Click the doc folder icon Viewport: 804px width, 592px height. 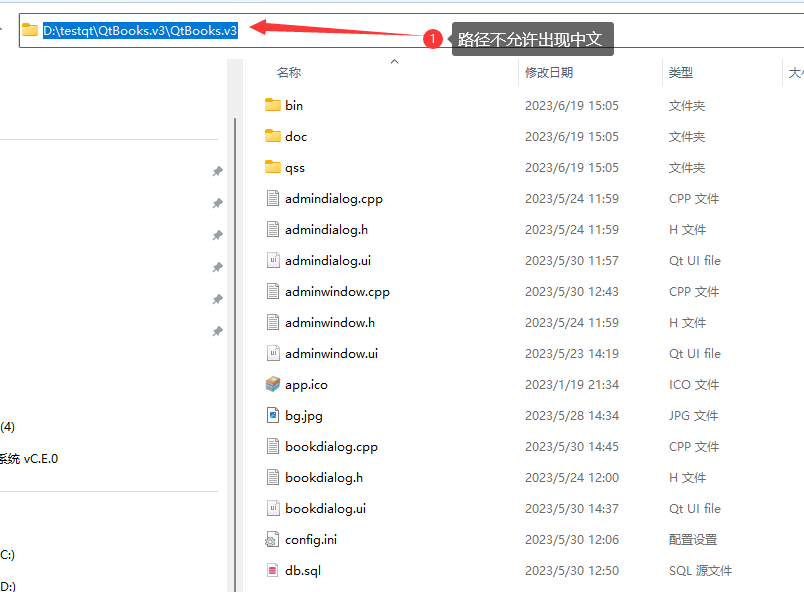click(273, 136)
